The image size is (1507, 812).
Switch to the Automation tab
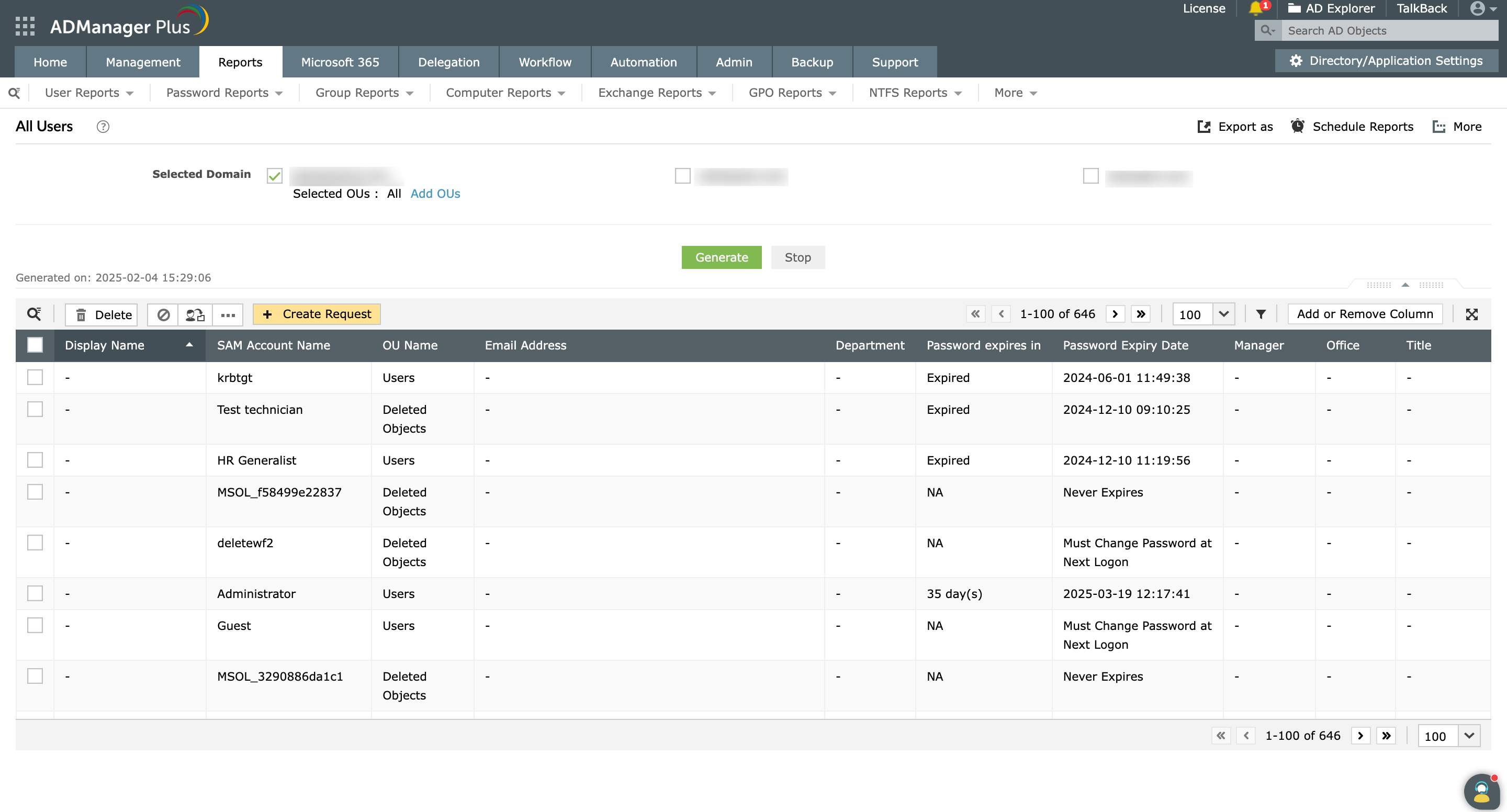pos(643,61)
